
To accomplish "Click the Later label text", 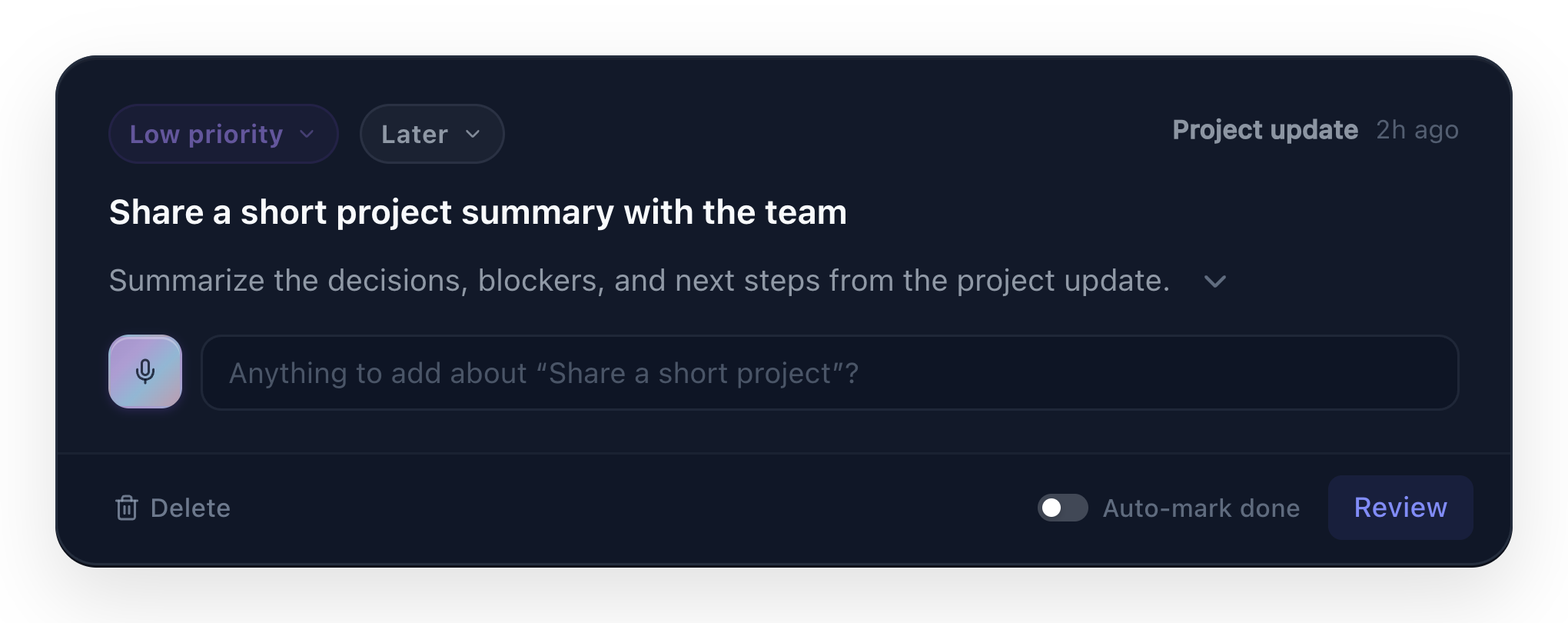I will [x=414, y=135].
